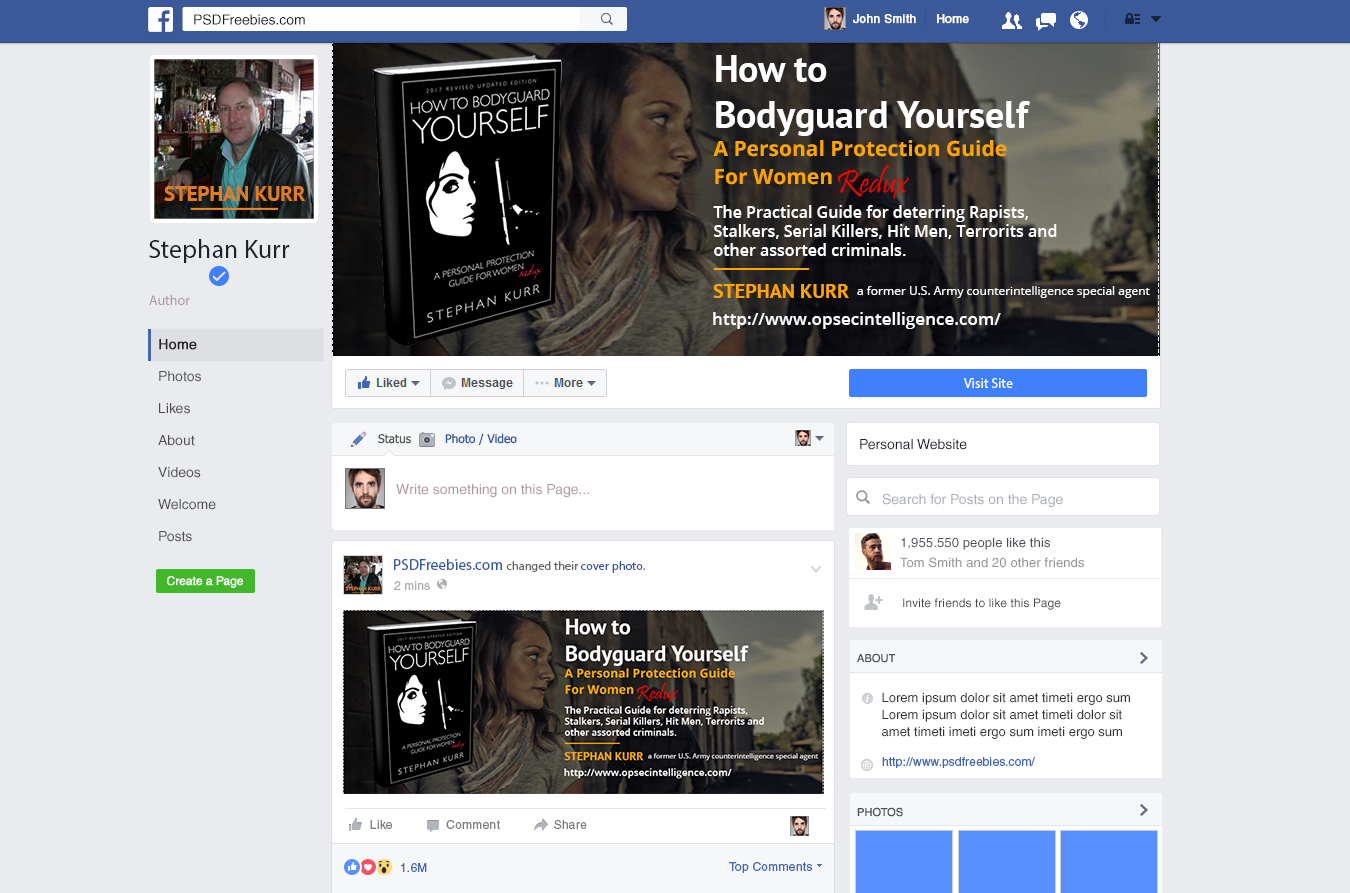Click the Message button
Viewport: 1350px width, 893px height.
coord(477,383)
